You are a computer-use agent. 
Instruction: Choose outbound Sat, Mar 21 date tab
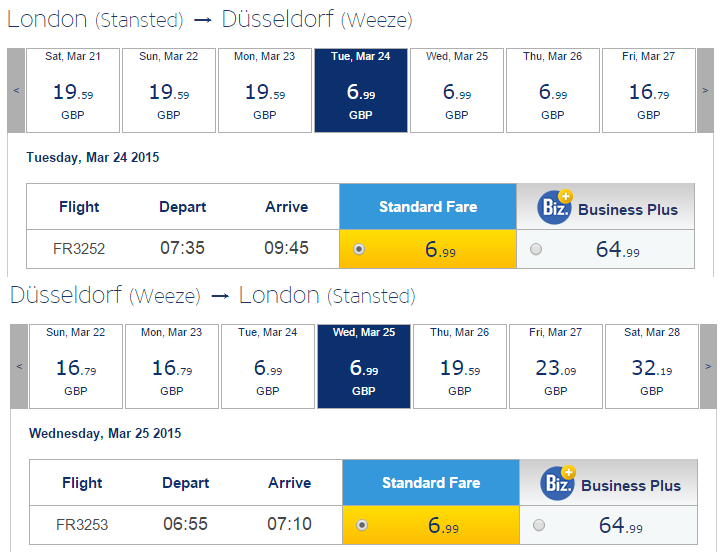72,90
